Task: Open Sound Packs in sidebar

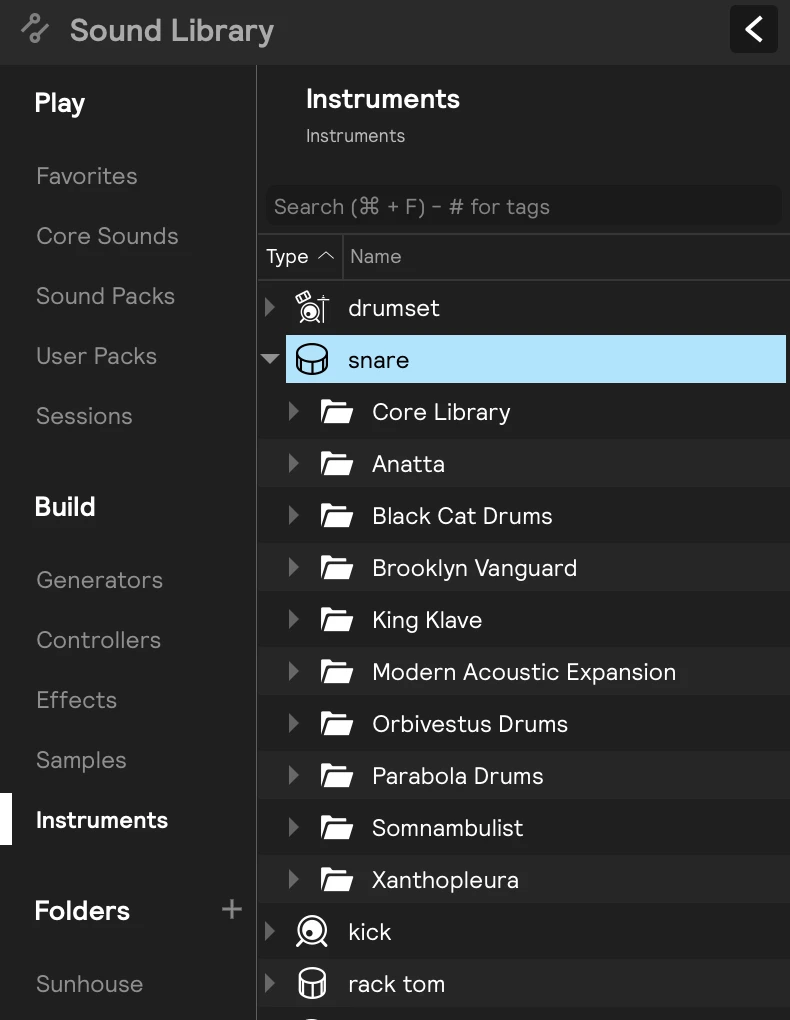Action: coord(105,296)
